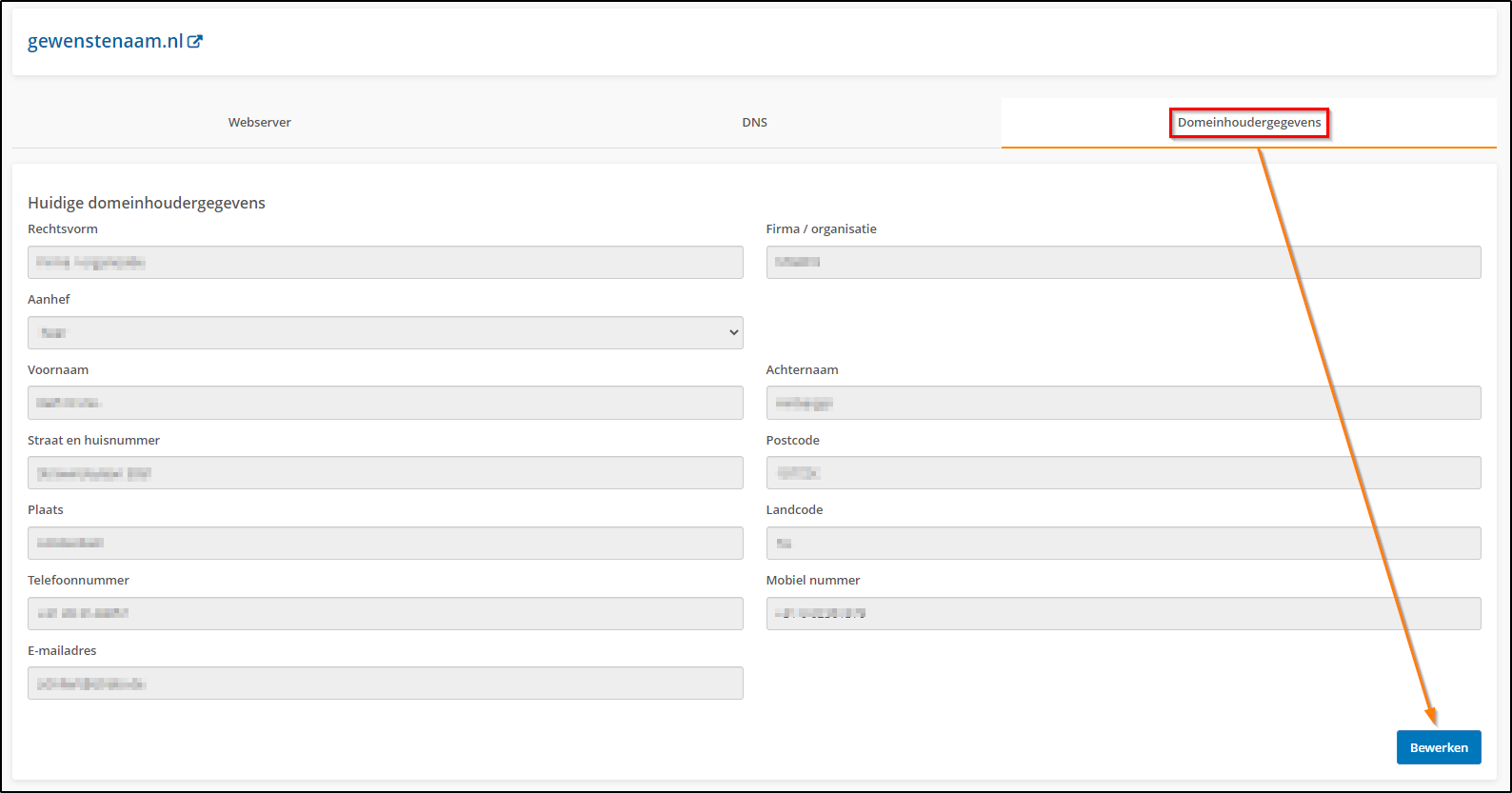Open the external link icon beside gewenstenaam.nl
Image resolution: width=1512 pixels, height=793 pixels.
[x=195, y=42]
